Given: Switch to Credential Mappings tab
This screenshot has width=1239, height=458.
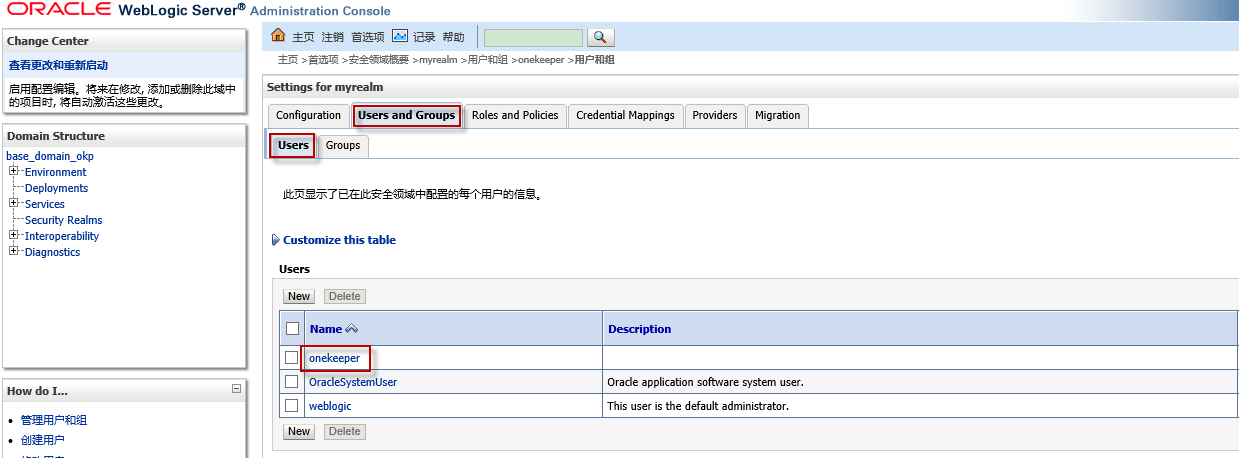Looking at the screenshot, I should click(625, 115).
